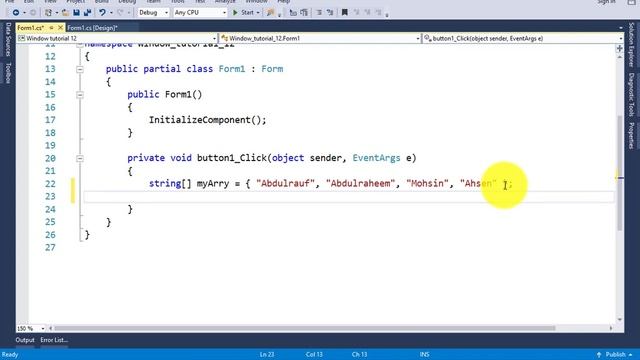Image resolution: width=640 pixels, height=360 pixels.
Task: Click the decrease indent toolbar icon
Action: coord(293,13)
